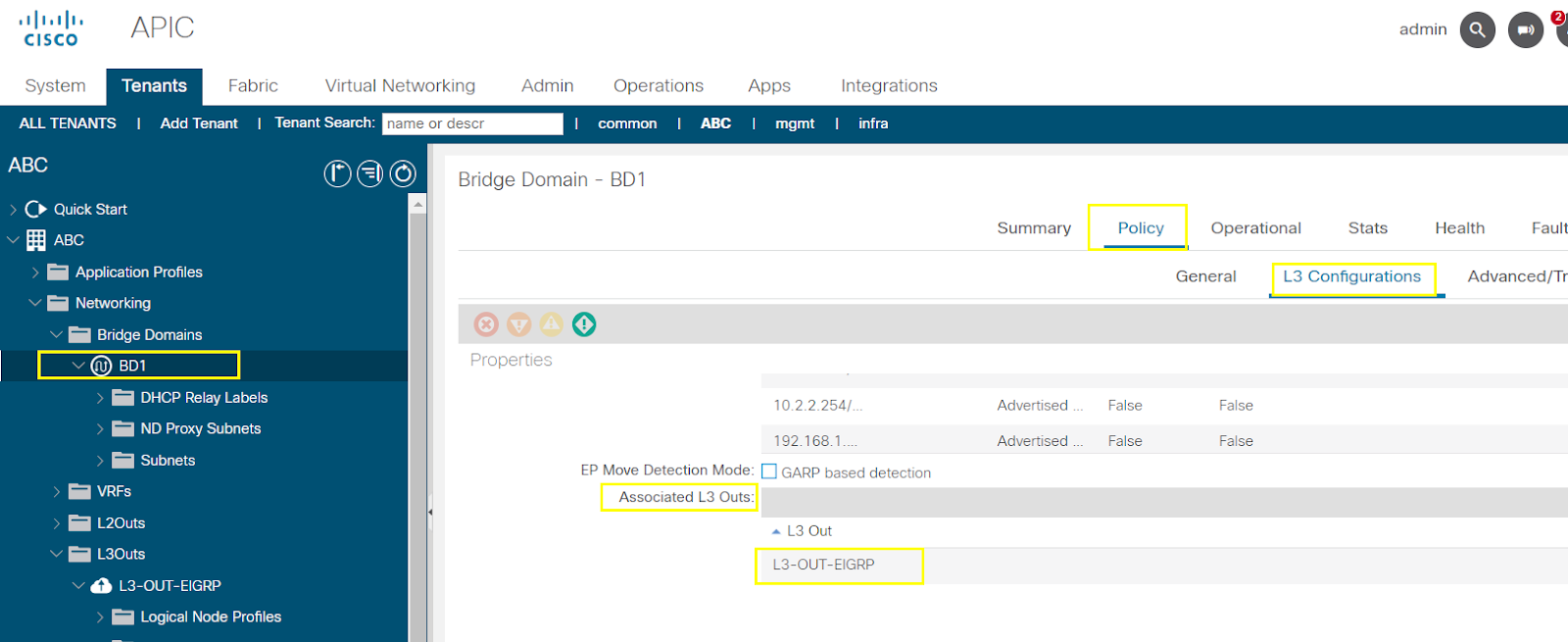The width and height of the screenshot is (1568, 642).
Task: Collapse the L3-OUT-EIGRP chevron
Action: click(78, 585)
